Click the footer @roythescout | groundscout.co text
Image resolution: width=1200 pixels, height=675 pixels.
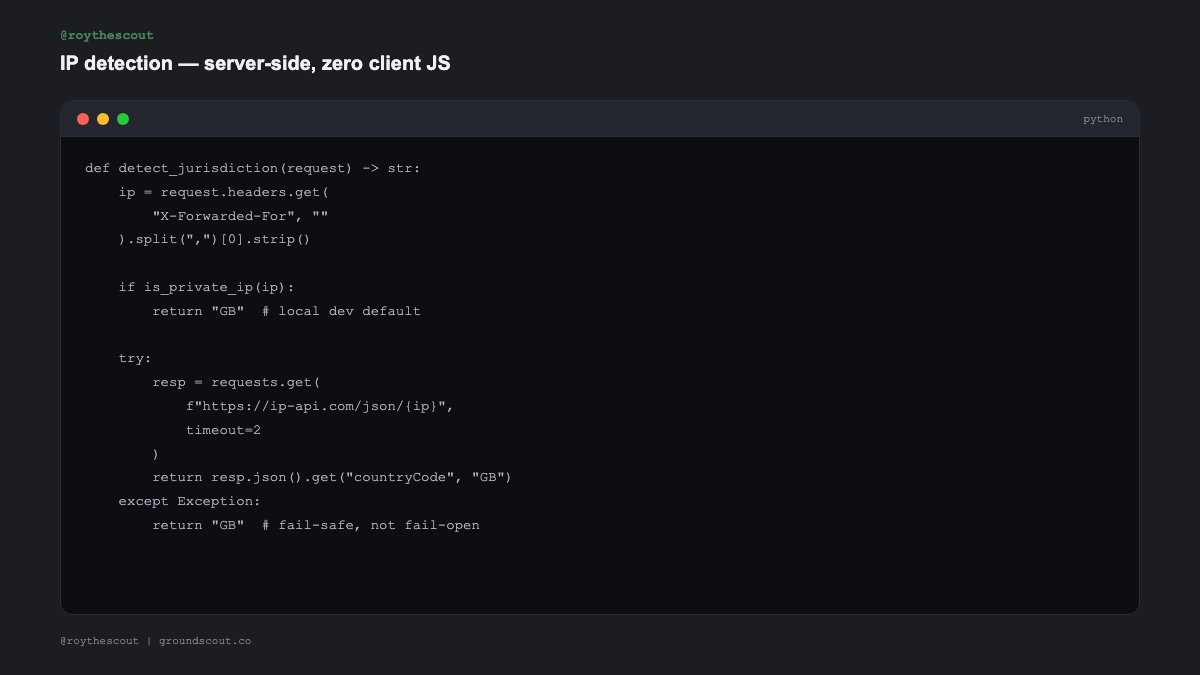pos(155,641)
